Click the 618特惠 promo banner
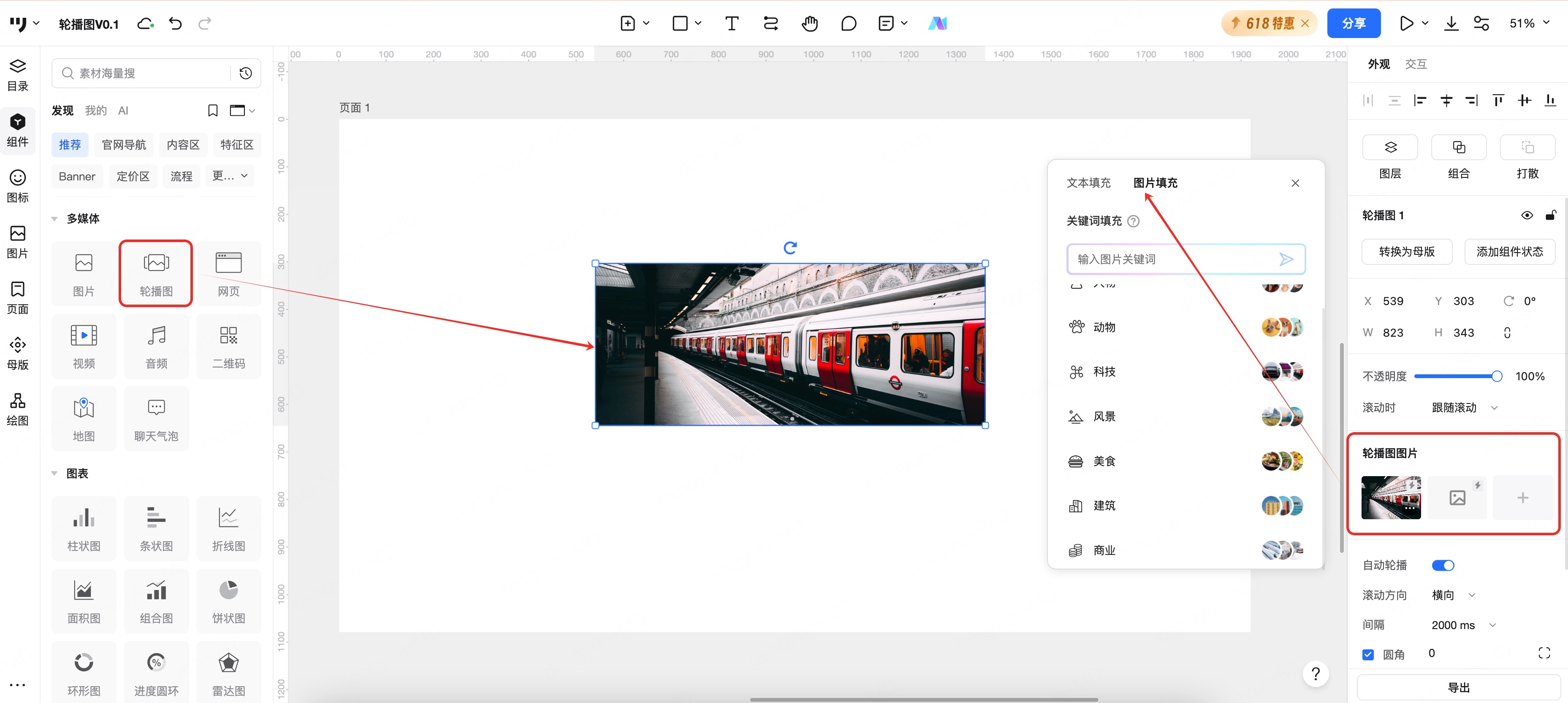 pos(1269,24)
